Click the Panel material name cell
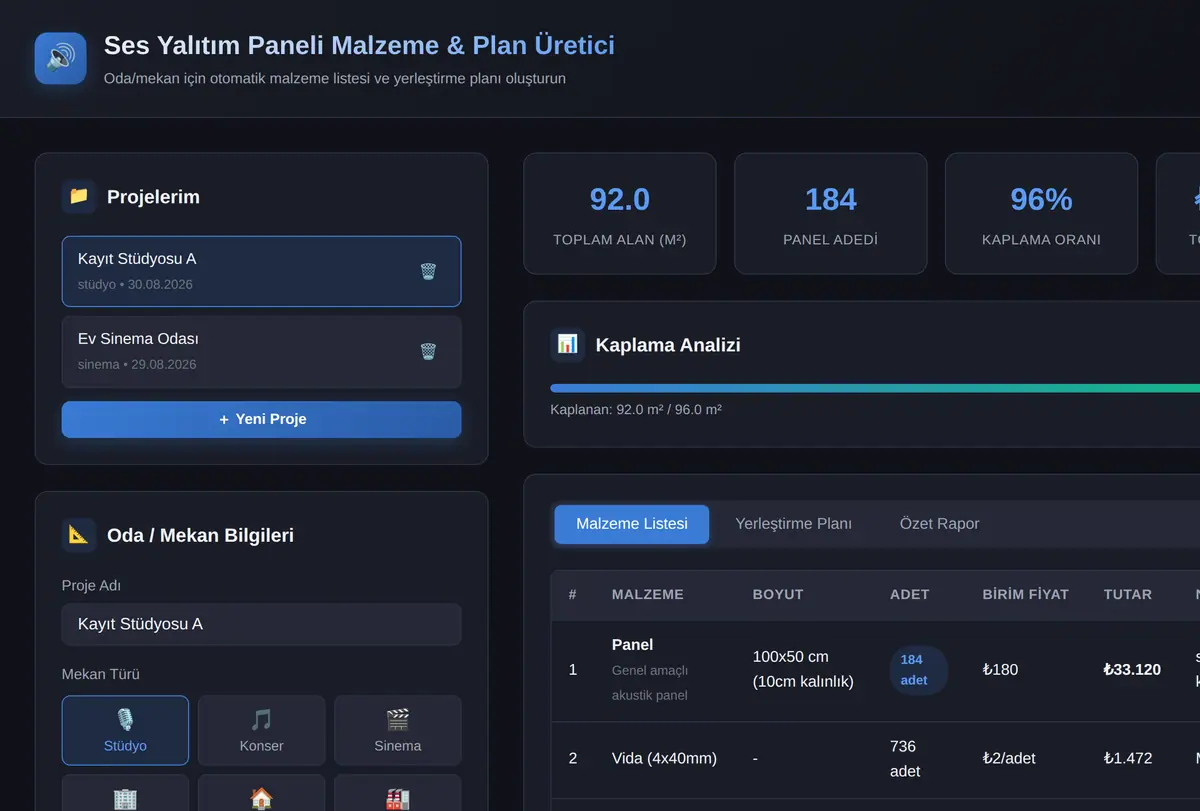The image size is (1200, 811). (x=633, y=645)
